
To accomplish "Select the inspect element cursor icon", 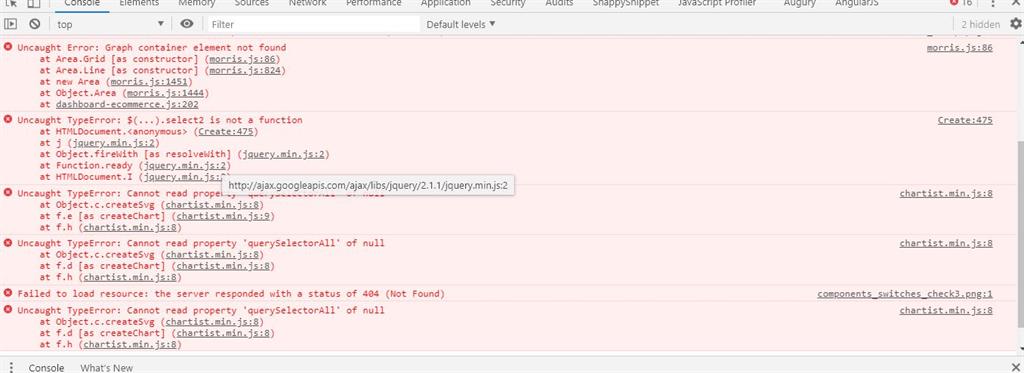I will pos(11,3).
